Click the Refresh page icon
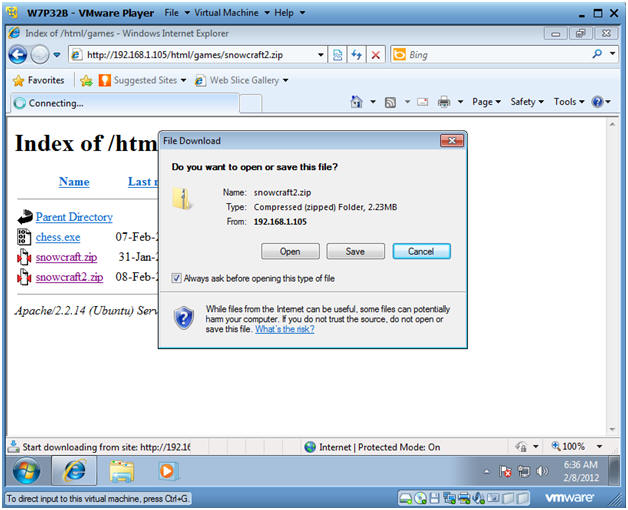This screenshot has width=628, height=510. click(356, 55)
